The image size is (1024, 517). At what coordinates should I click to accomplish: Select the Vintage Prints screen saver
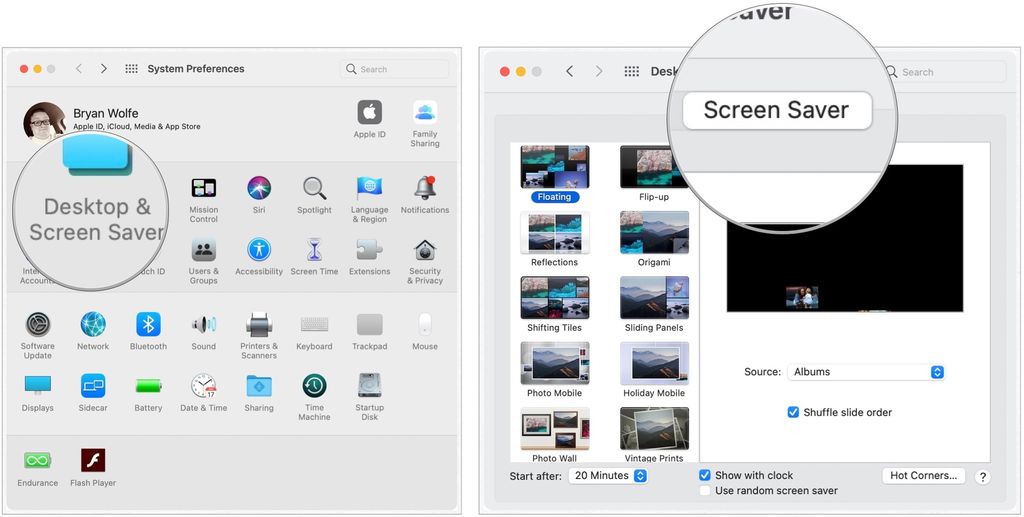pyautogui.click(x=654, y=428)
